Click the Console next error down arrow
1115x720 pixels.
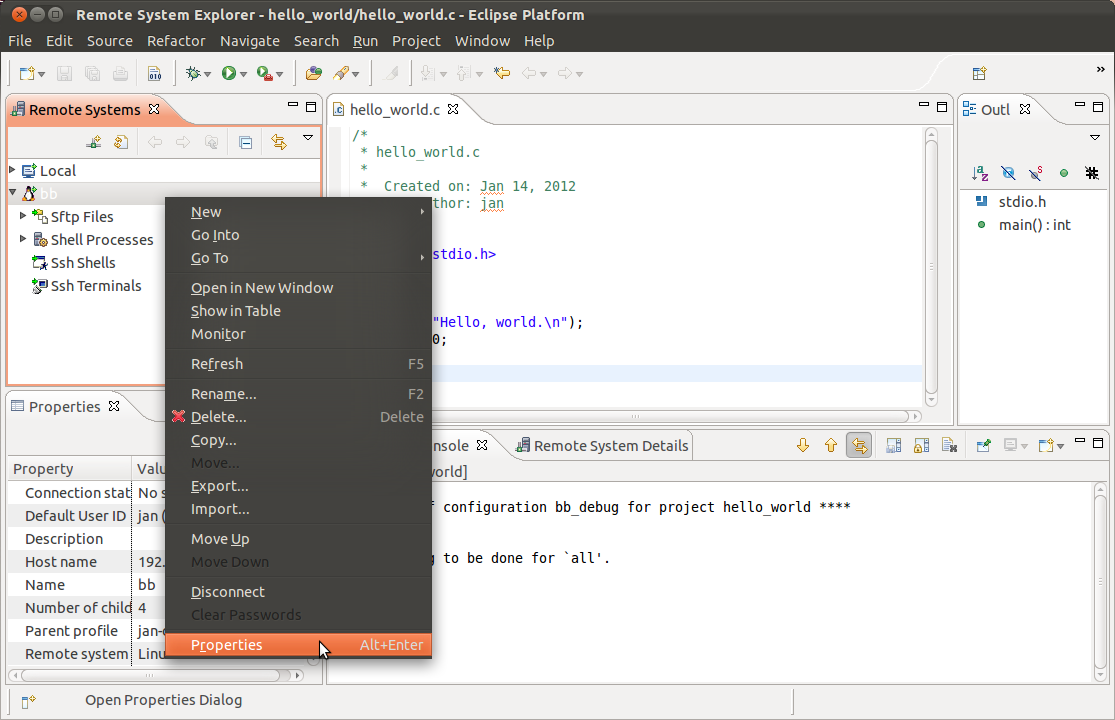[x=803, y=446]
